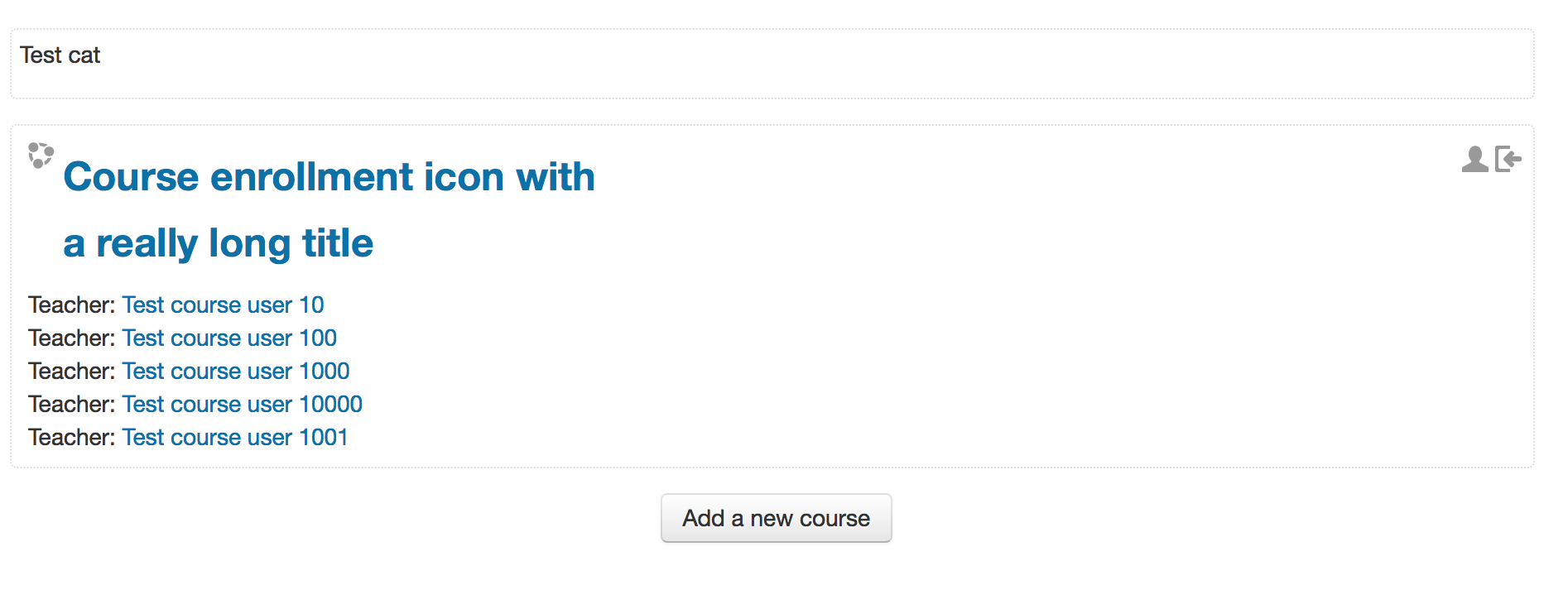Click the word "icon" in the course heading

[464, 176]
